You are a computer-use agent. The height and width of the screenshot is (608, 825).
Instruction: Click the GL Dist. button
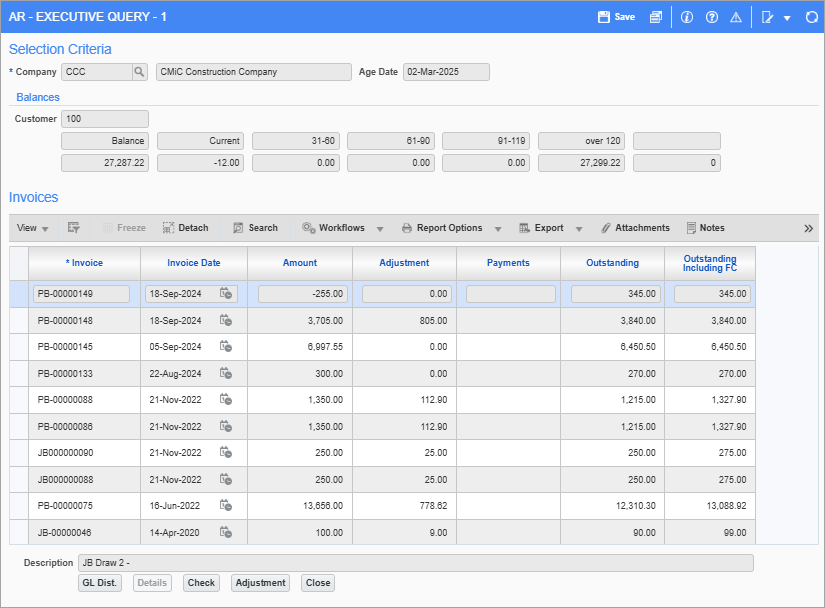[100, 583]
